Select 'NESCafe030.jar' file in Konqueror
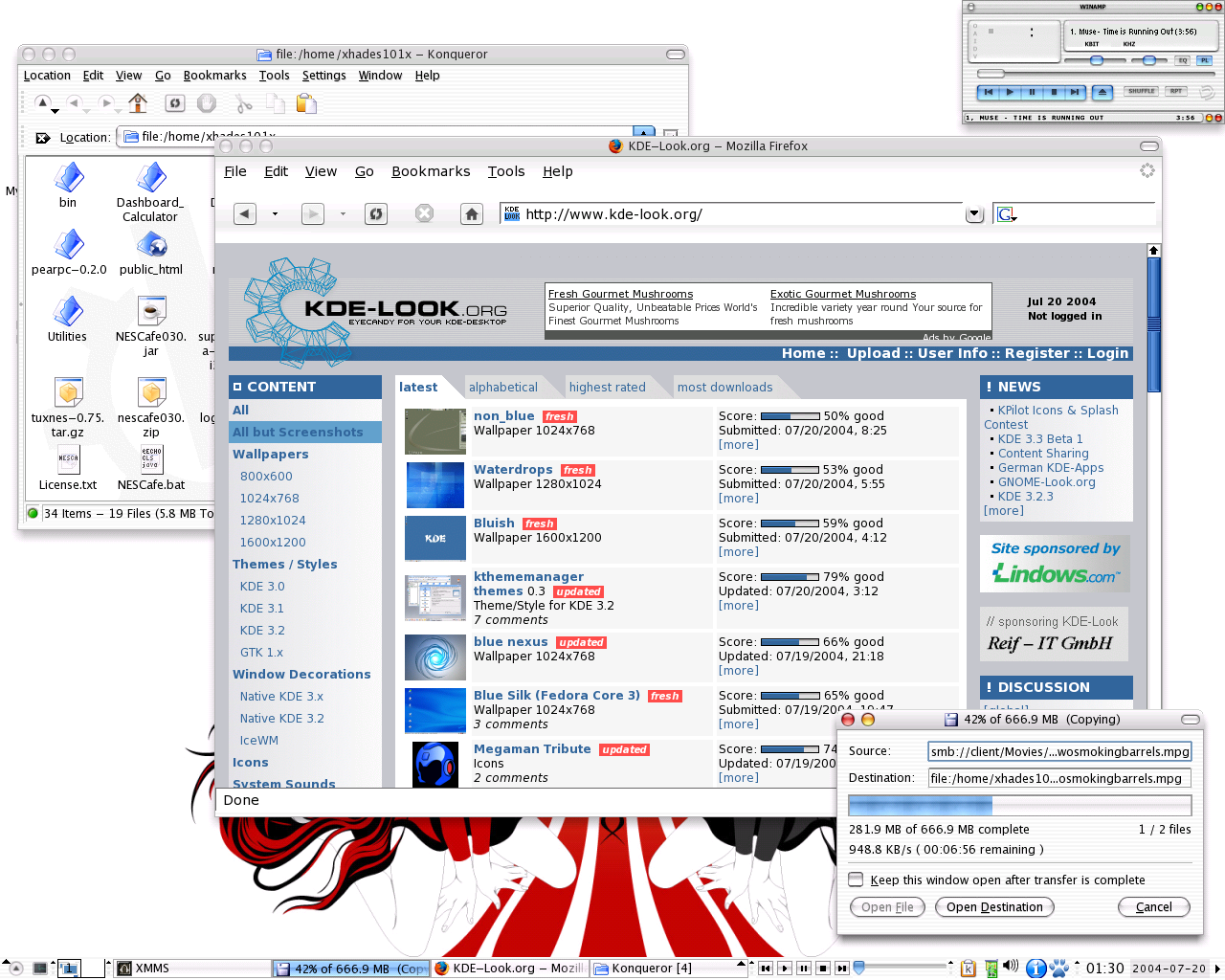 (151, 326)
